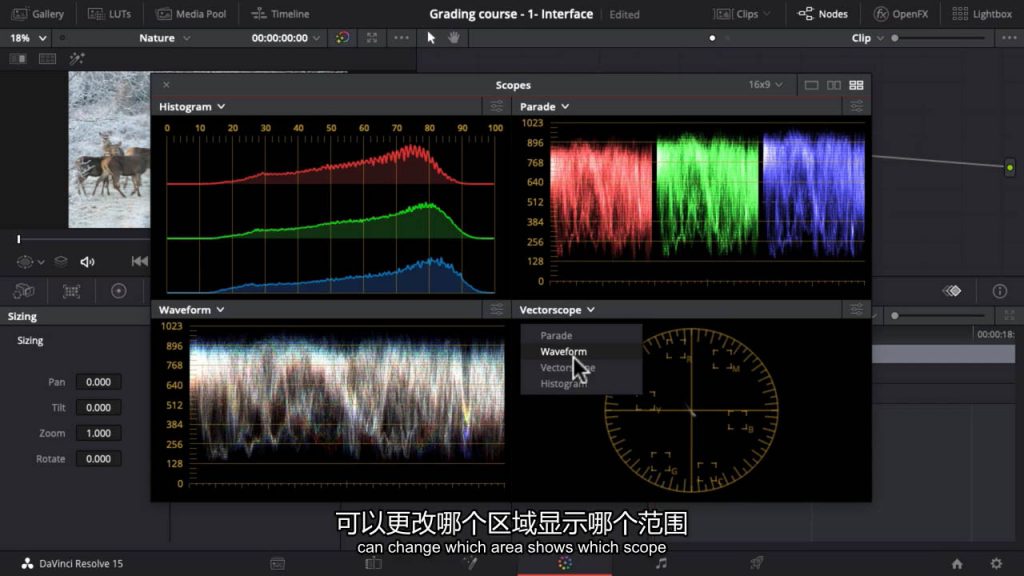
Task: Open the keyframes palette icon
Action: point(952,291)
